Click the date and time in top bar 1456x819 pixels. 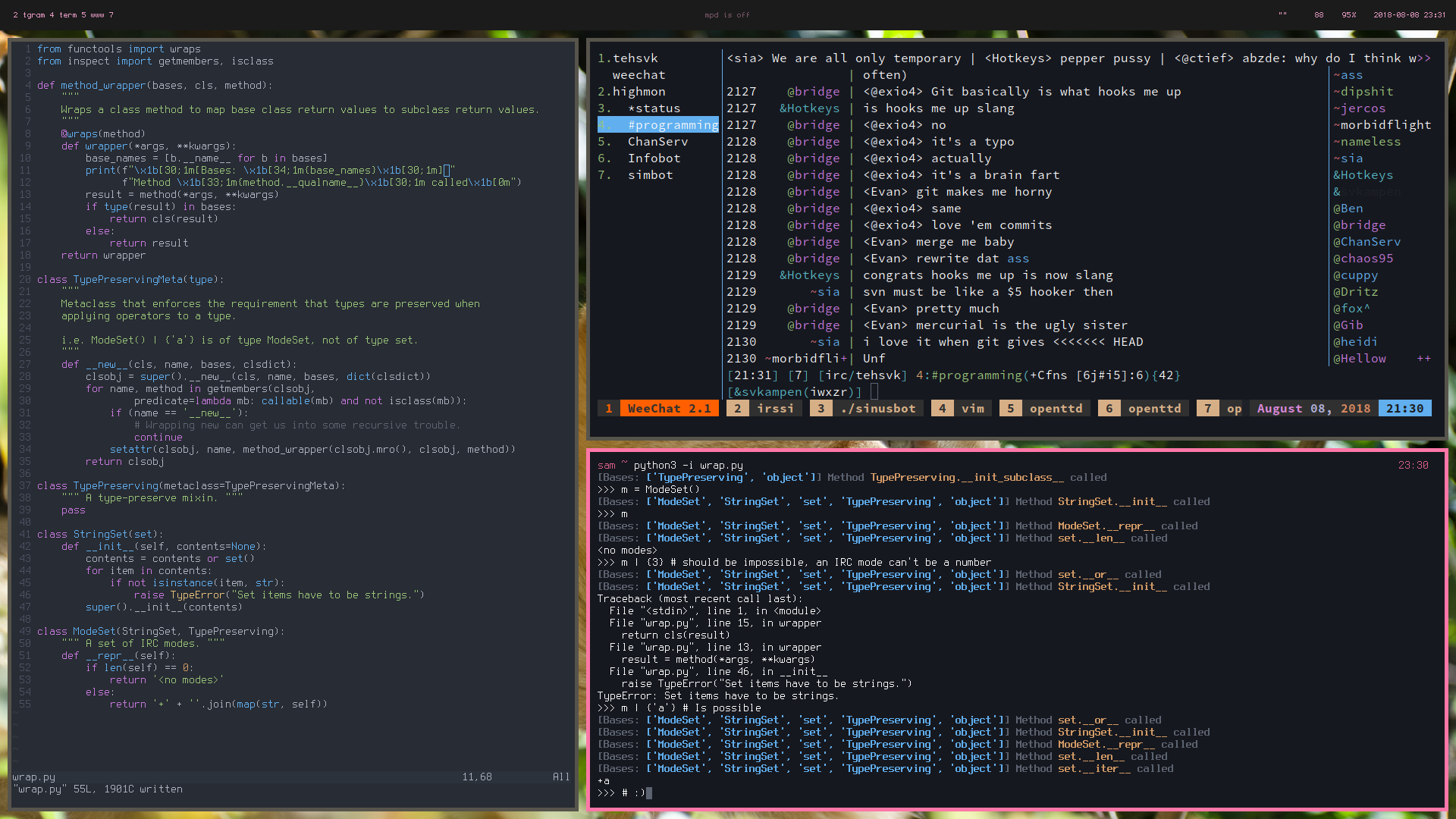click(x=1409, y=15)
